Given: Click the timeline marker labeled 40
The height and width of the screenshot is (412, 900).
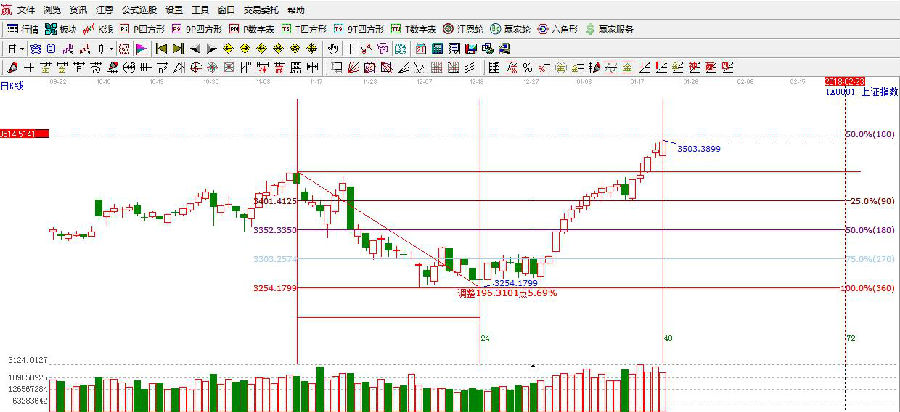Looking at the screenshot, I should click(667, 338).
